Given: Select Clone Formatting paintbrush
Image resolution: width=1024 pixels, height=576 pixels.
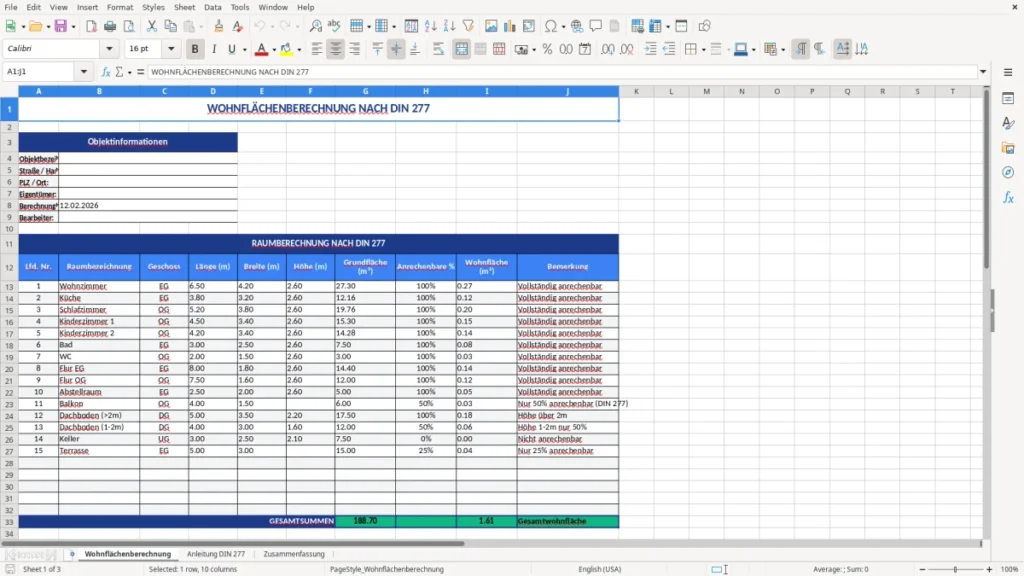Looking at the screenshot, I should pos(219,26).
